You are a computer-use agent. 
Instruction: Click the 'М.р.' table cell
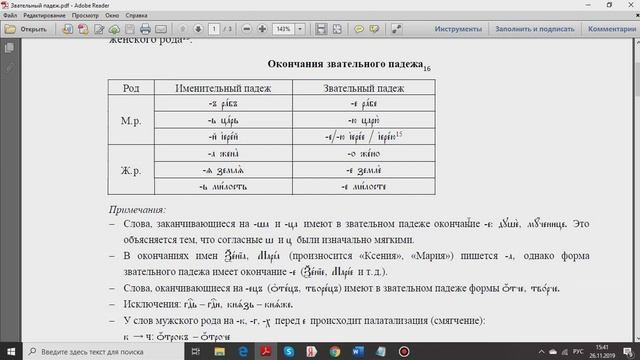(x=131, y=121)
